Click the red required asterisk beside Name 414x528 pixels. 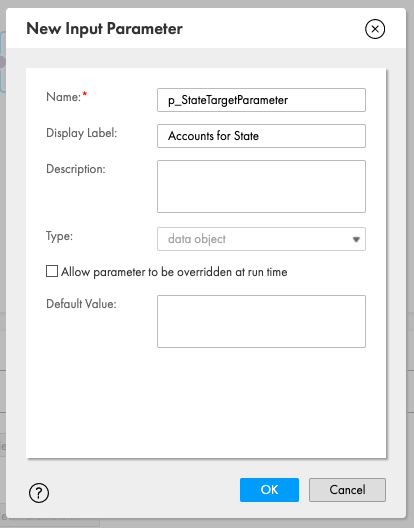(85, 94)
